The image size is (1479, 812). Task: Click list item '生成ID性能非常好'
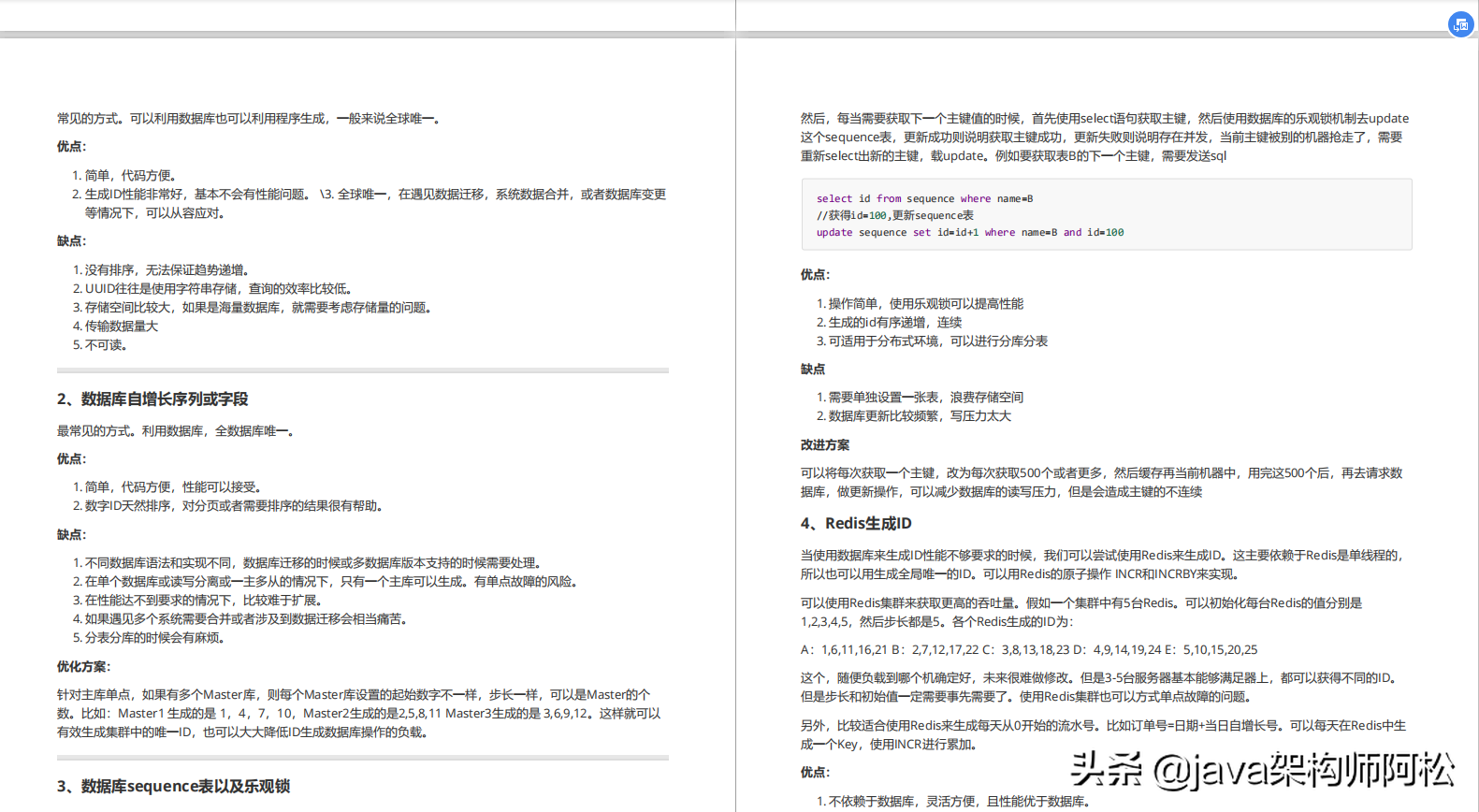coord(370,203)
